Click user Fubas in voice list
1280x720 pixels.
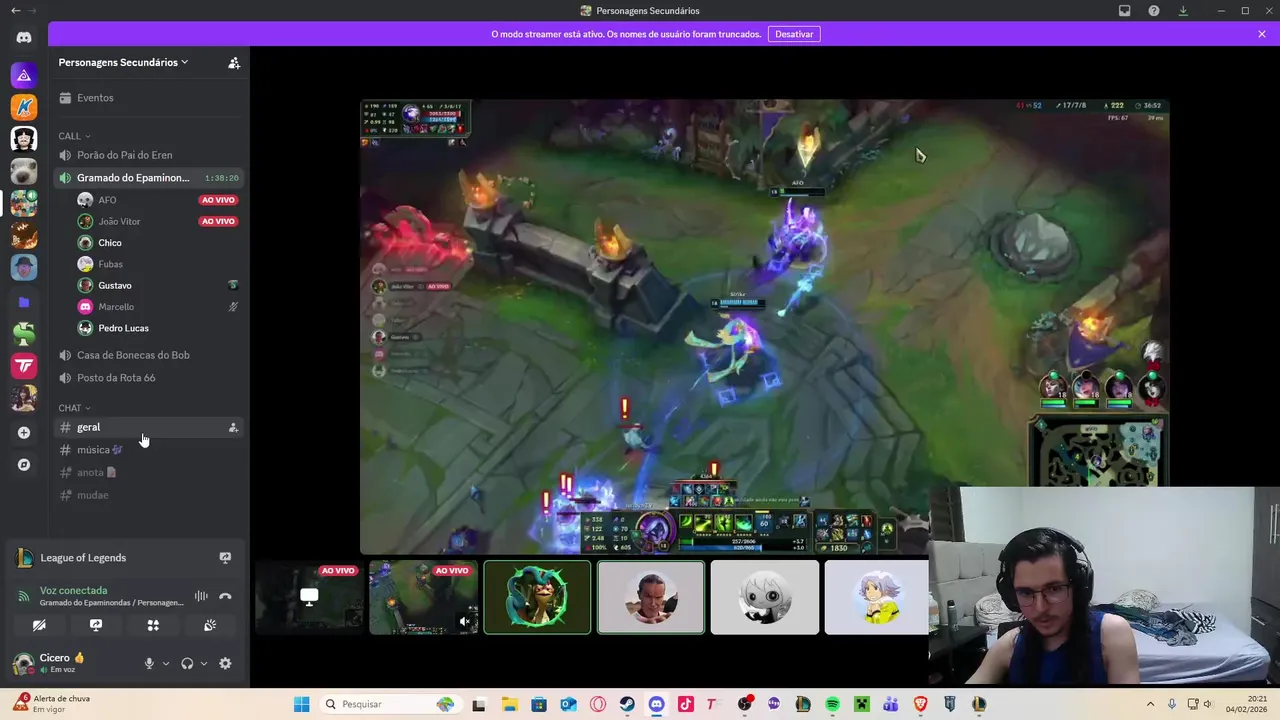(x=158, y=264)
